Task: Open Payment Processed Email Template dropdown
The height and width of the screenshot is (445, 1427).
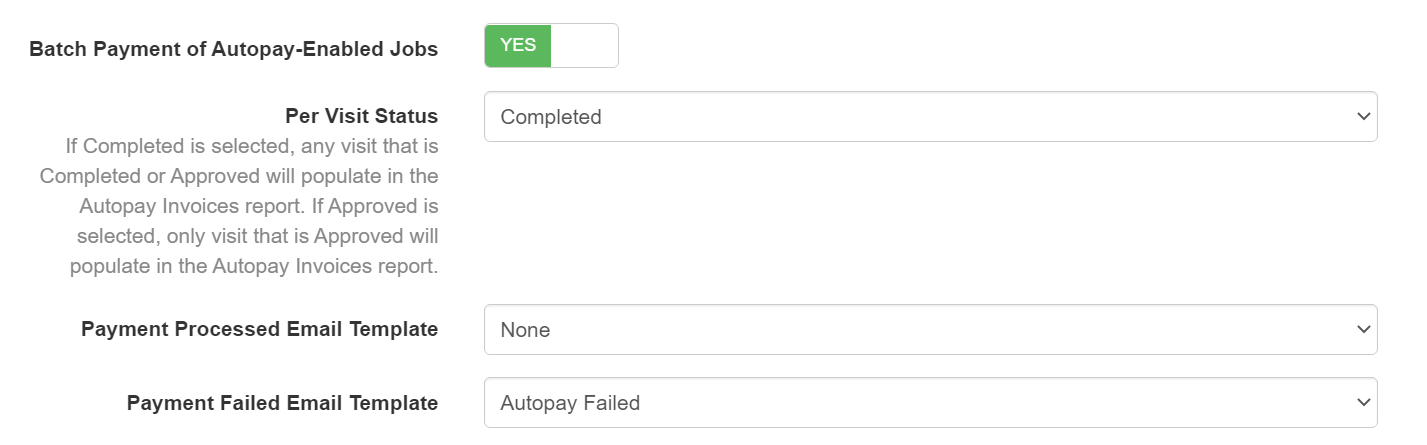Action: (930, 329)
